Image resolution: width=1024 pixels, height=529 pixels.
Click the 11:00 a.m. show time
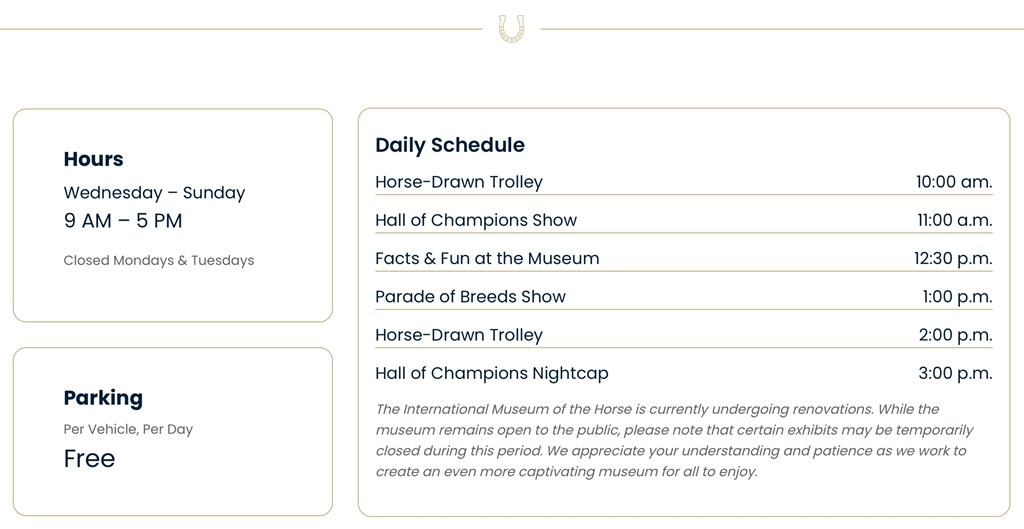point(954,220)
